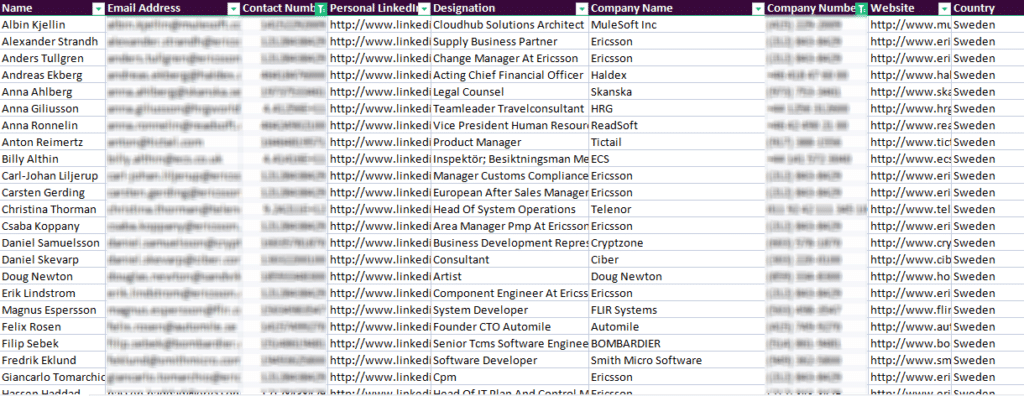Image resolution: width=1024 pixels, height=396 pixels.
Task: Open Albin Kjellin's LinkedIn URL cell
Action: (379, 25)
